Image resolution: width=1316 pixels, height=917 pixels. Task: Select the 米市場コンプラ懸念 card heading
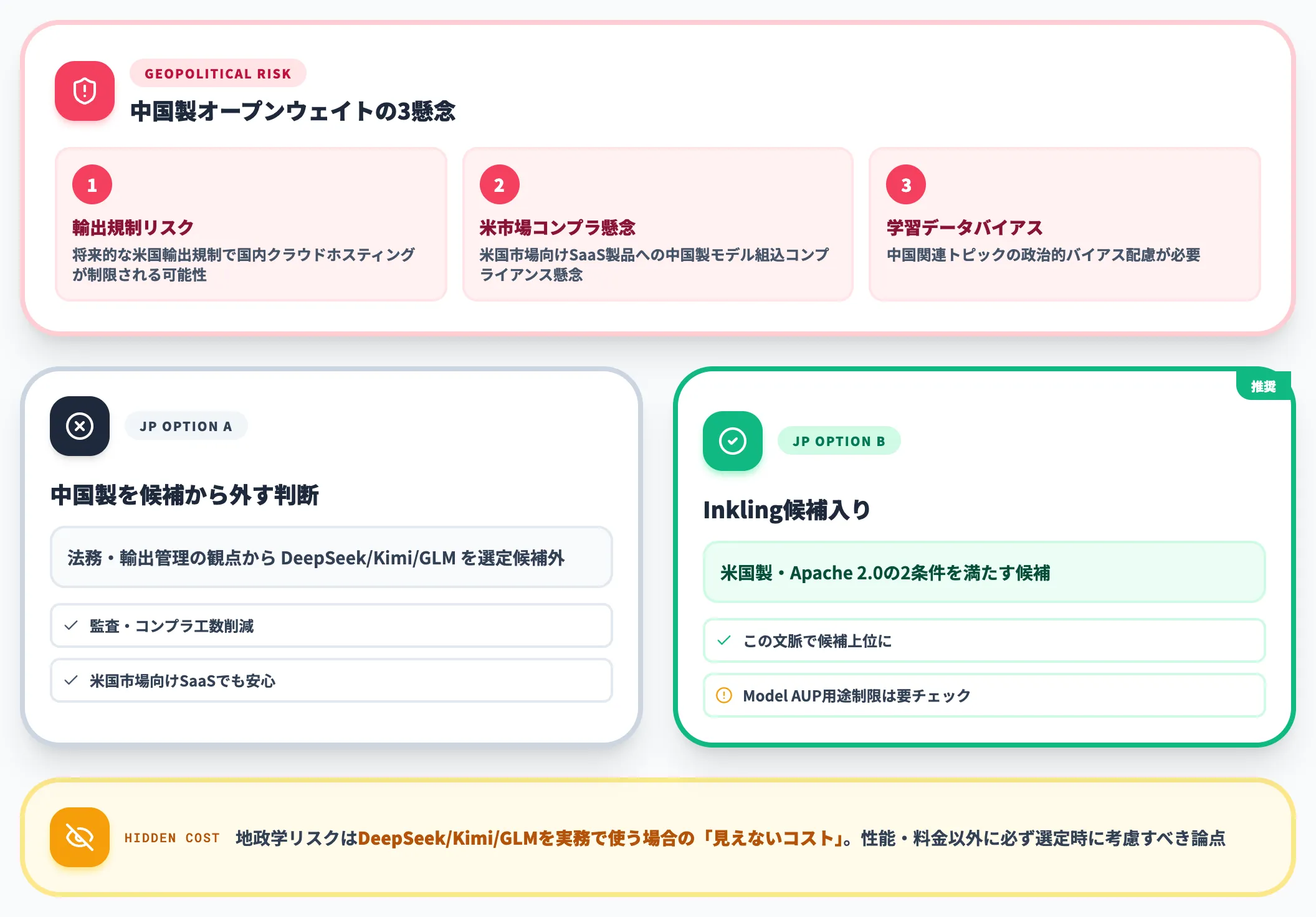pyautogui.click(x=557, y=227)
